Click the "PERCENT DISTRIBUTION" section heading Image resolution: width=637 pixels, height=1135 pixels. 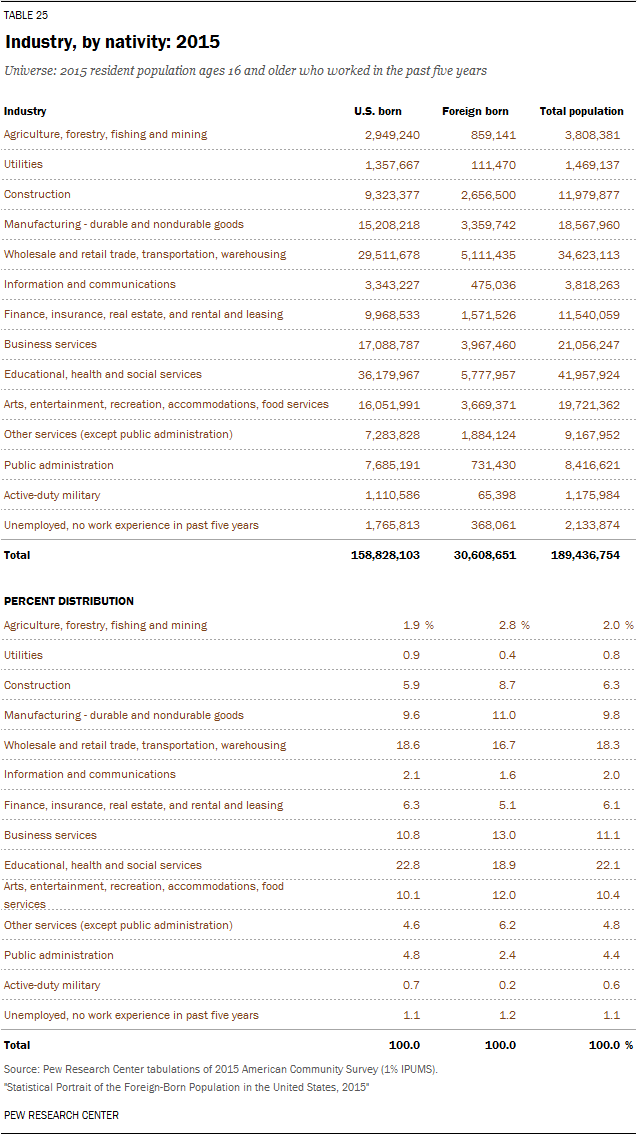coord(69,601)
